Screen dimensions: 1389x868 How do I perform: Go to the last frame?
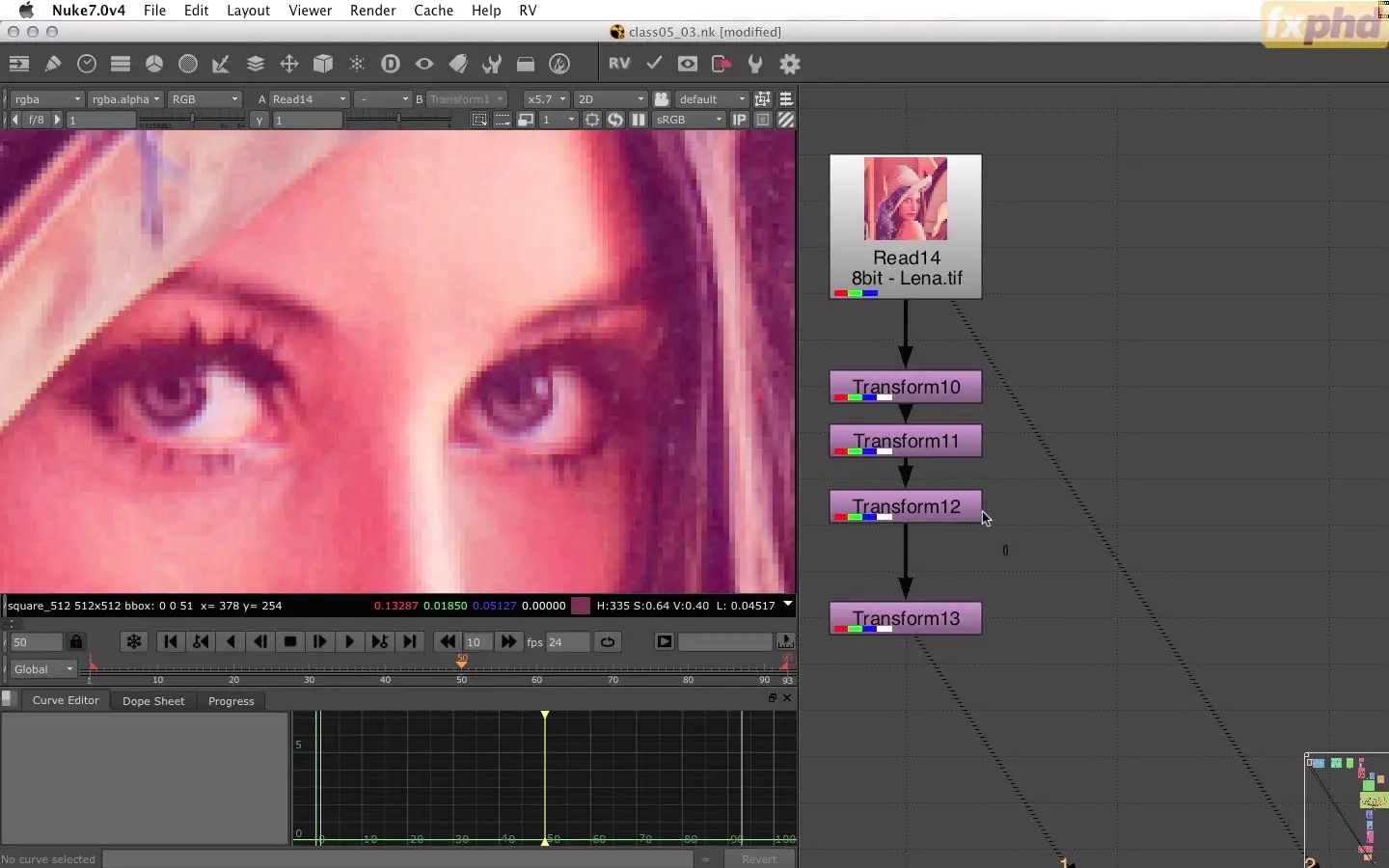(410, 642)
